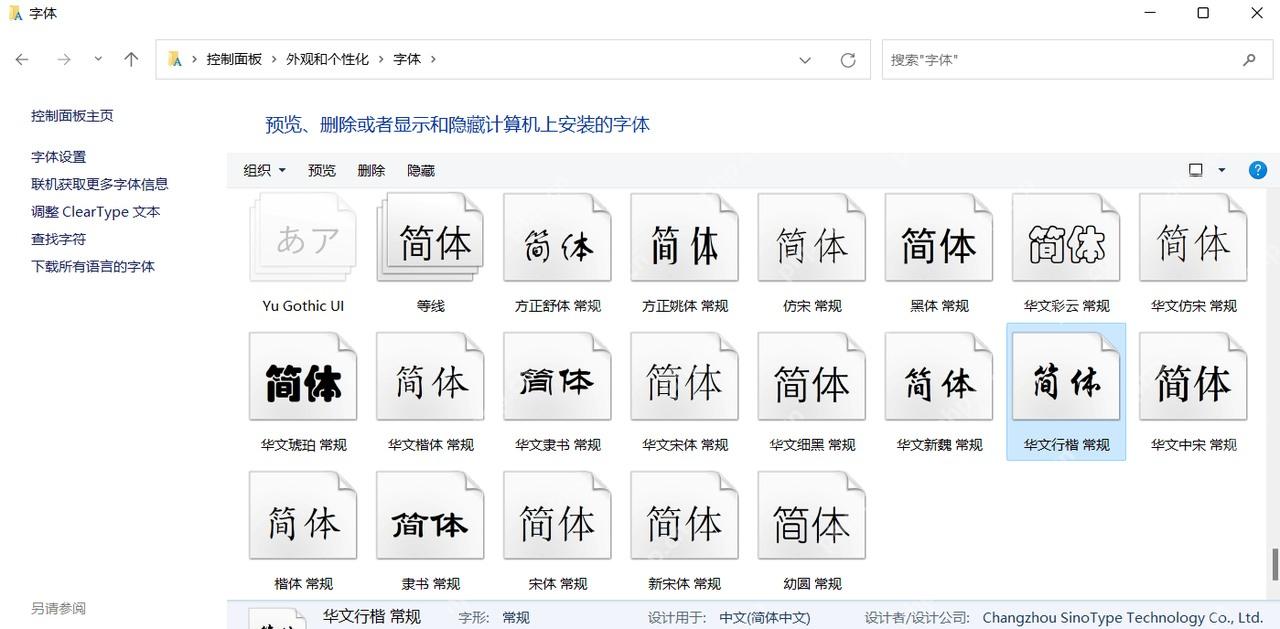
Task: Select the Yu Gothic UI font icon
Action: pyautogui.click(x=303, y=238)
